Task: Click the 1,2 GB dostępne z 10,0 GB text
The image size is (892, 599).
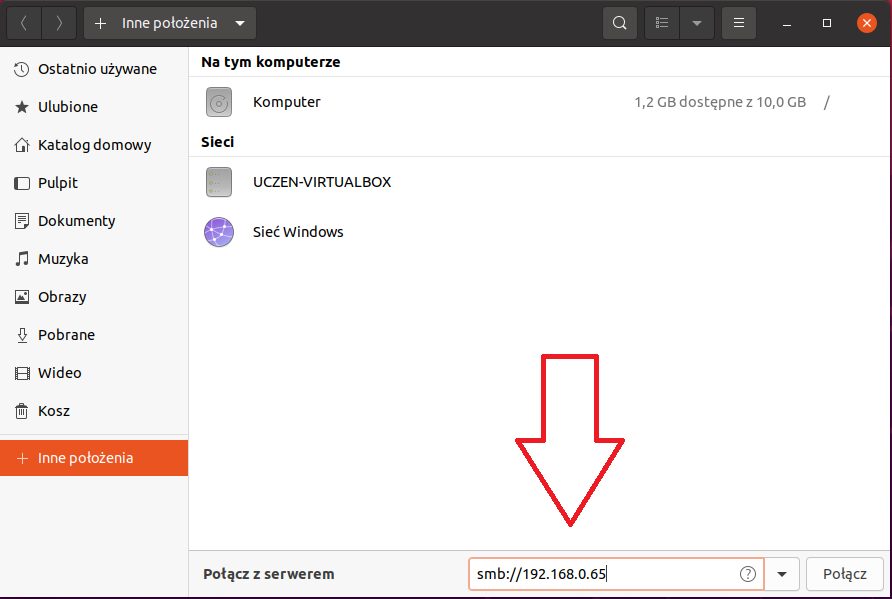Action: pyautogui.click(x=720, y=102)
